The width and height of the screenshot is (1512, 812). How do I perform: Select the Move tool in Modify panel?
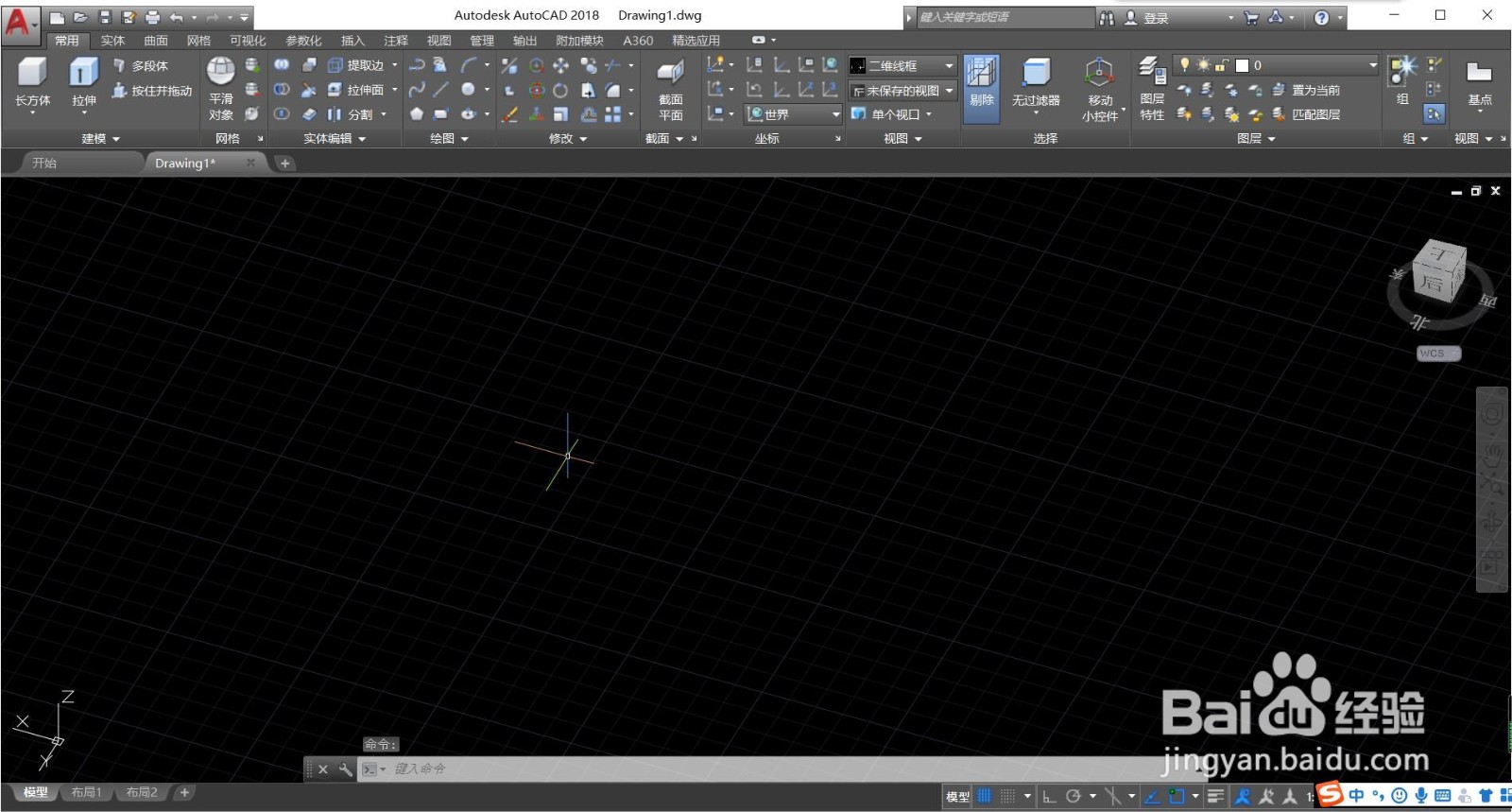click(x=560, y=65)
